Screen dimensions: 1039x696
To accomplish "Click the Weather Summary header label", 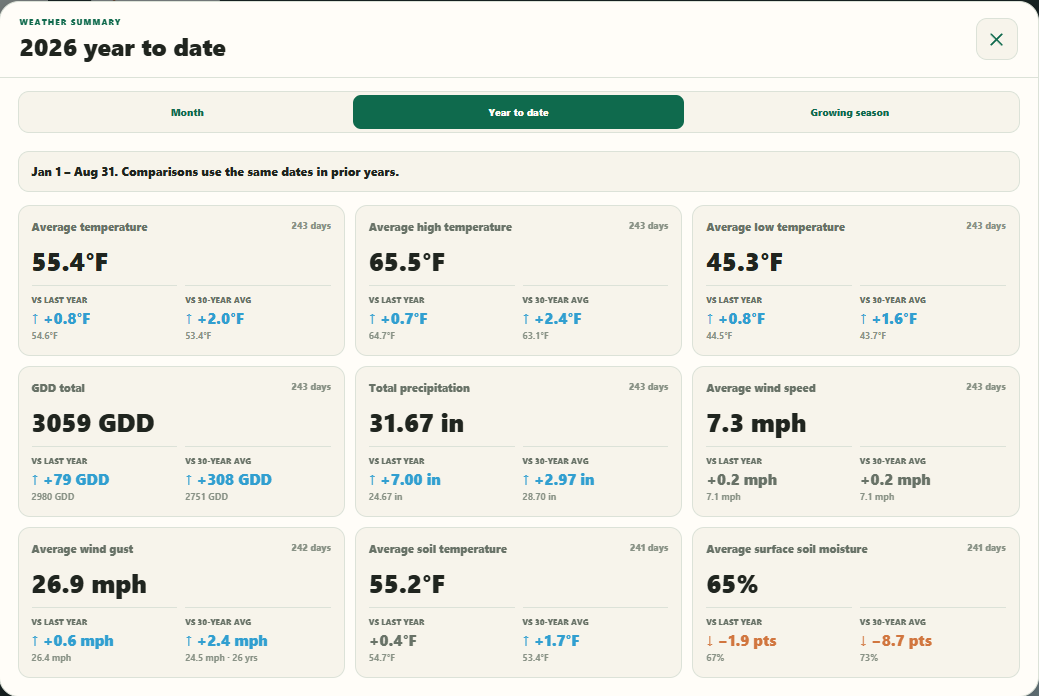I will pyautogui.click(x=70, y=22).
